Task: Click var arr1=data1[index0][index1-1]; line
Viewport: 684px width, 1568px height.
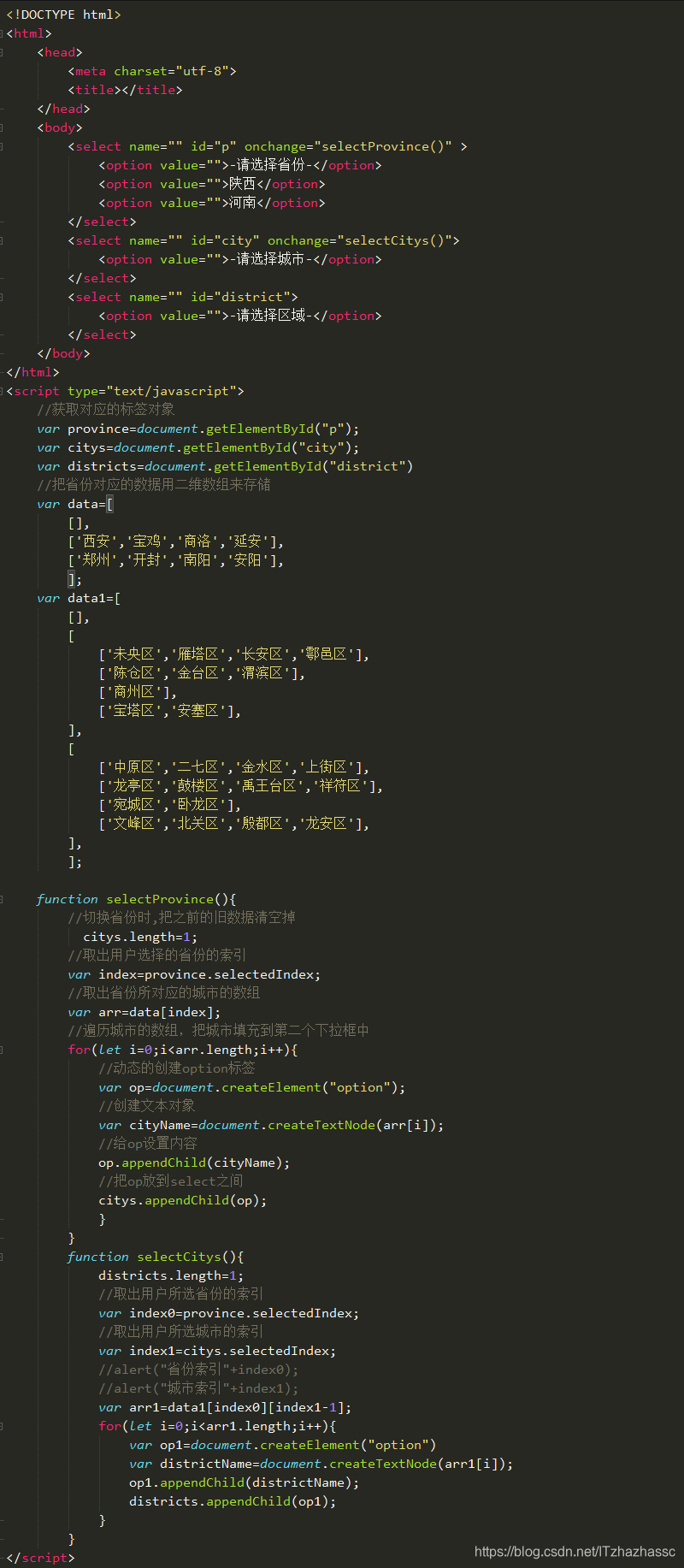Action: click(225, 1407)
